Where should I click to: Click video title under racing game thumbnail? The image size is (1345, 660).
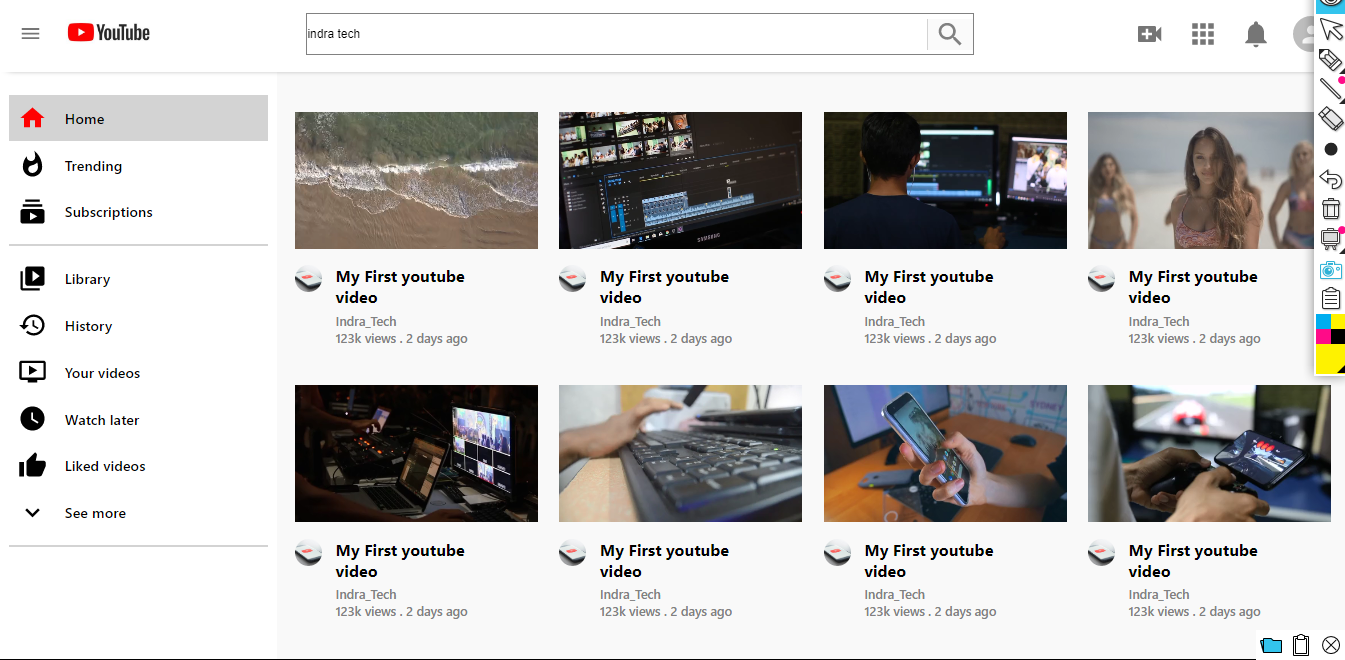pyautogui.click(x=1193, y=561)
